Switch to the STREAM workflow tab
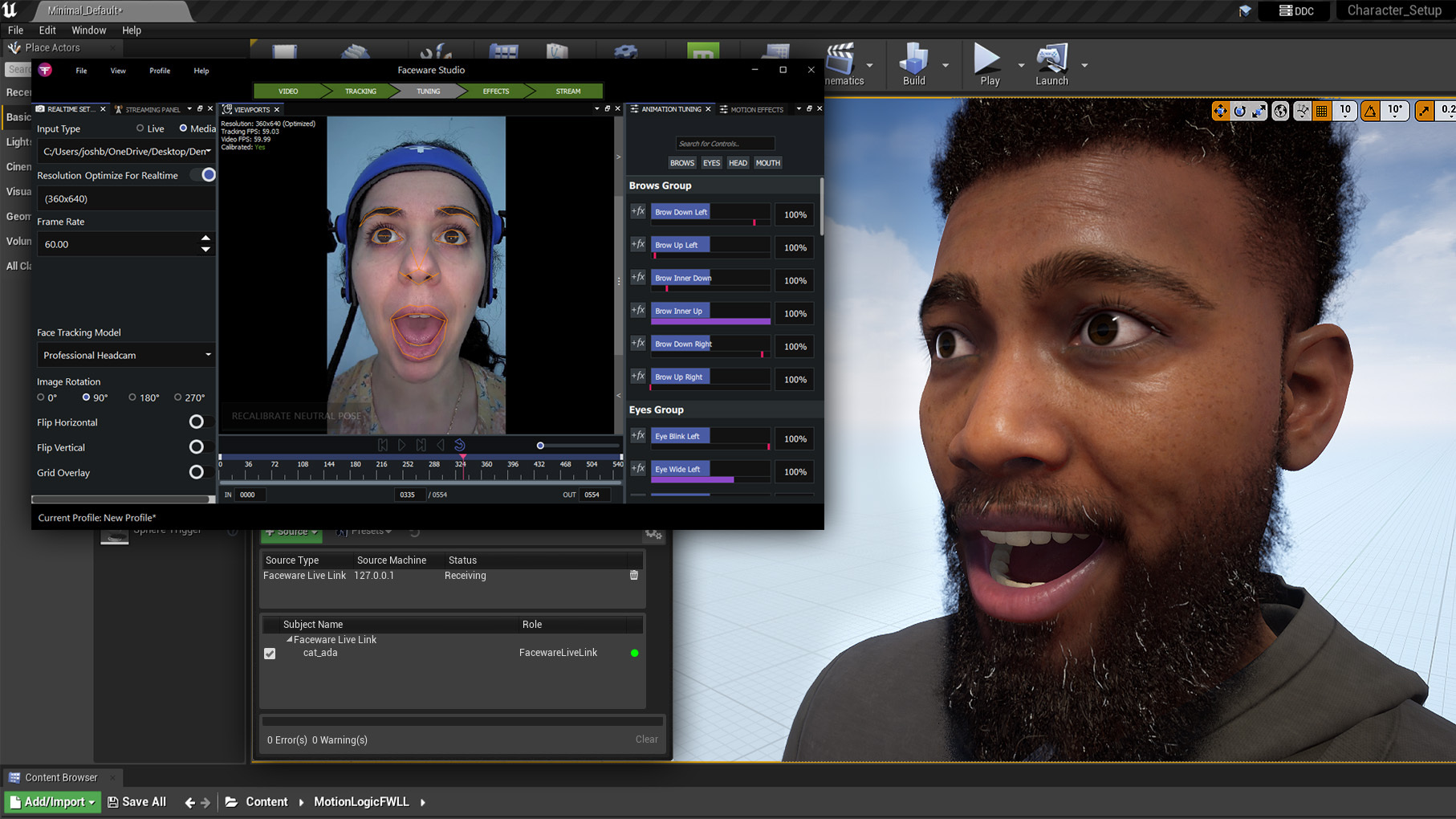 click(568, 91)
